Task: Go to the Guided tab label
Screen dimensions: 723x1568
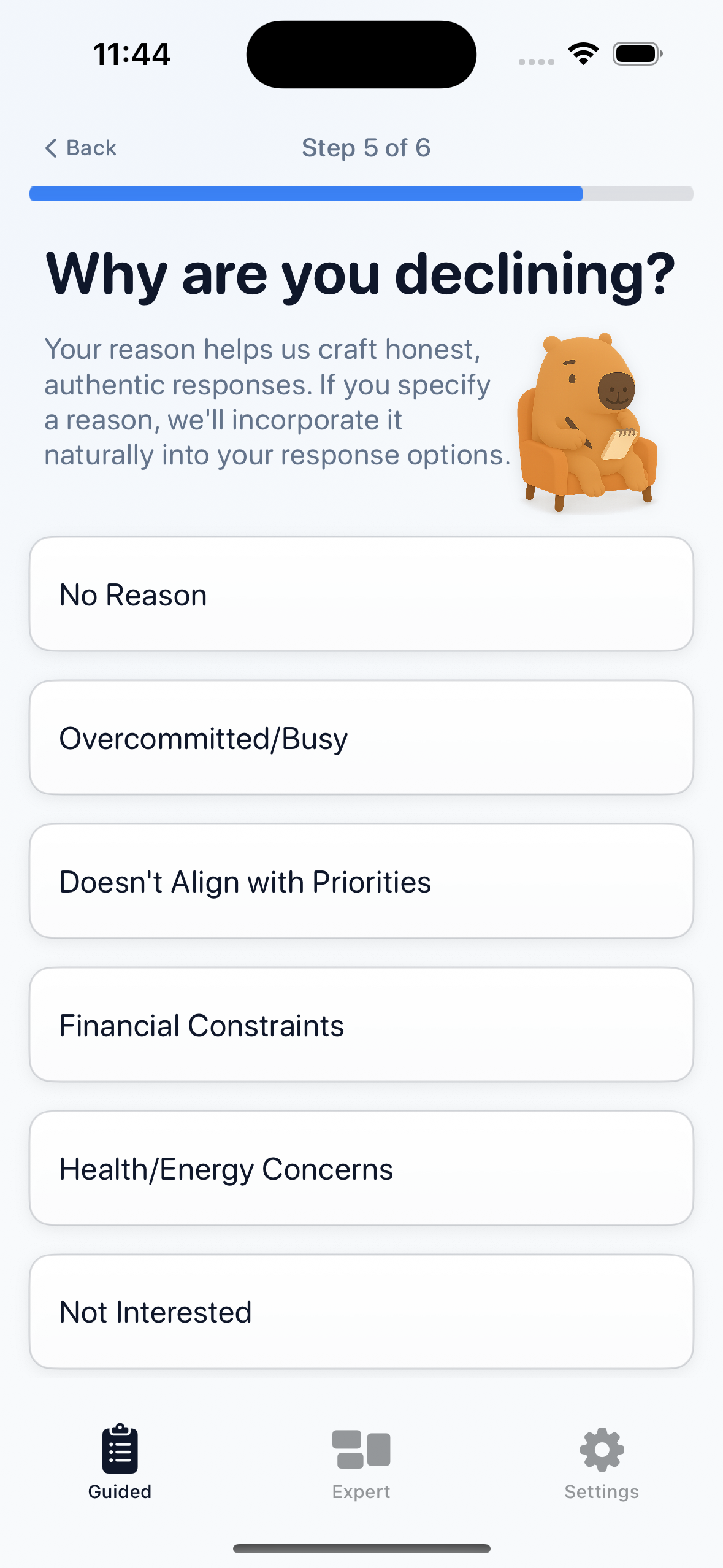Action: 120,1492
